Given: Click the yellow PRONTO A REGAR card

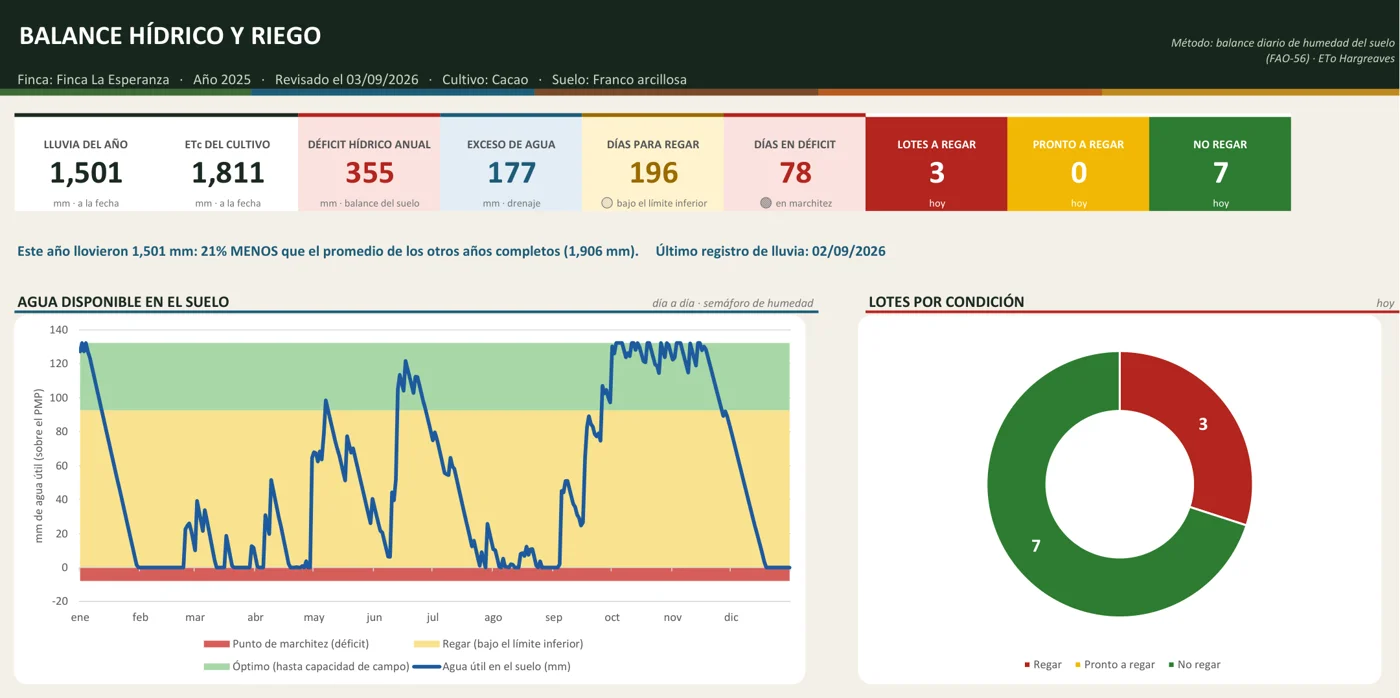Looking at the screenshot, I should tap(1078, 164).
